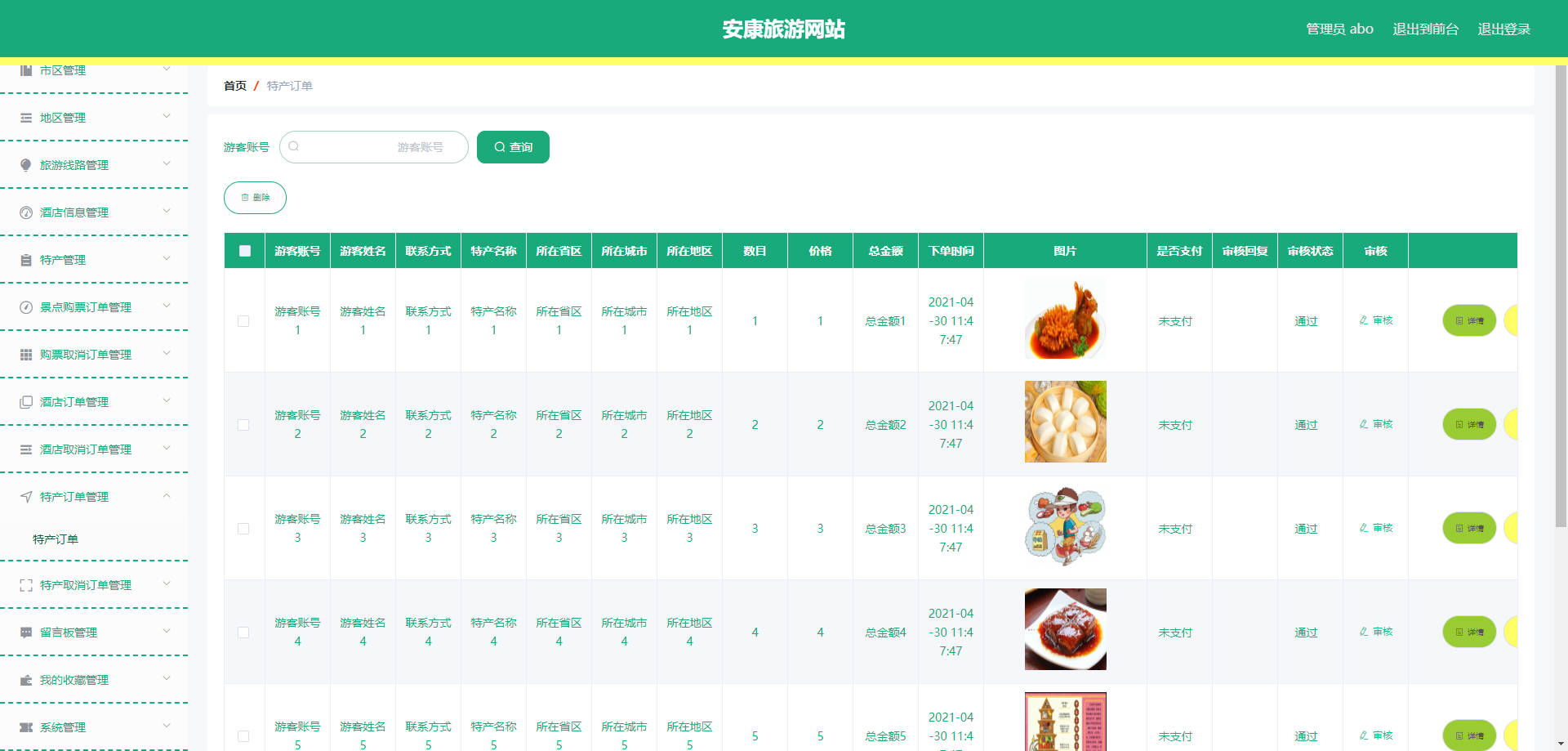1568x751 pixels.
Task: Check the row checkbox for 游客账号2
Action: point(243,425)
